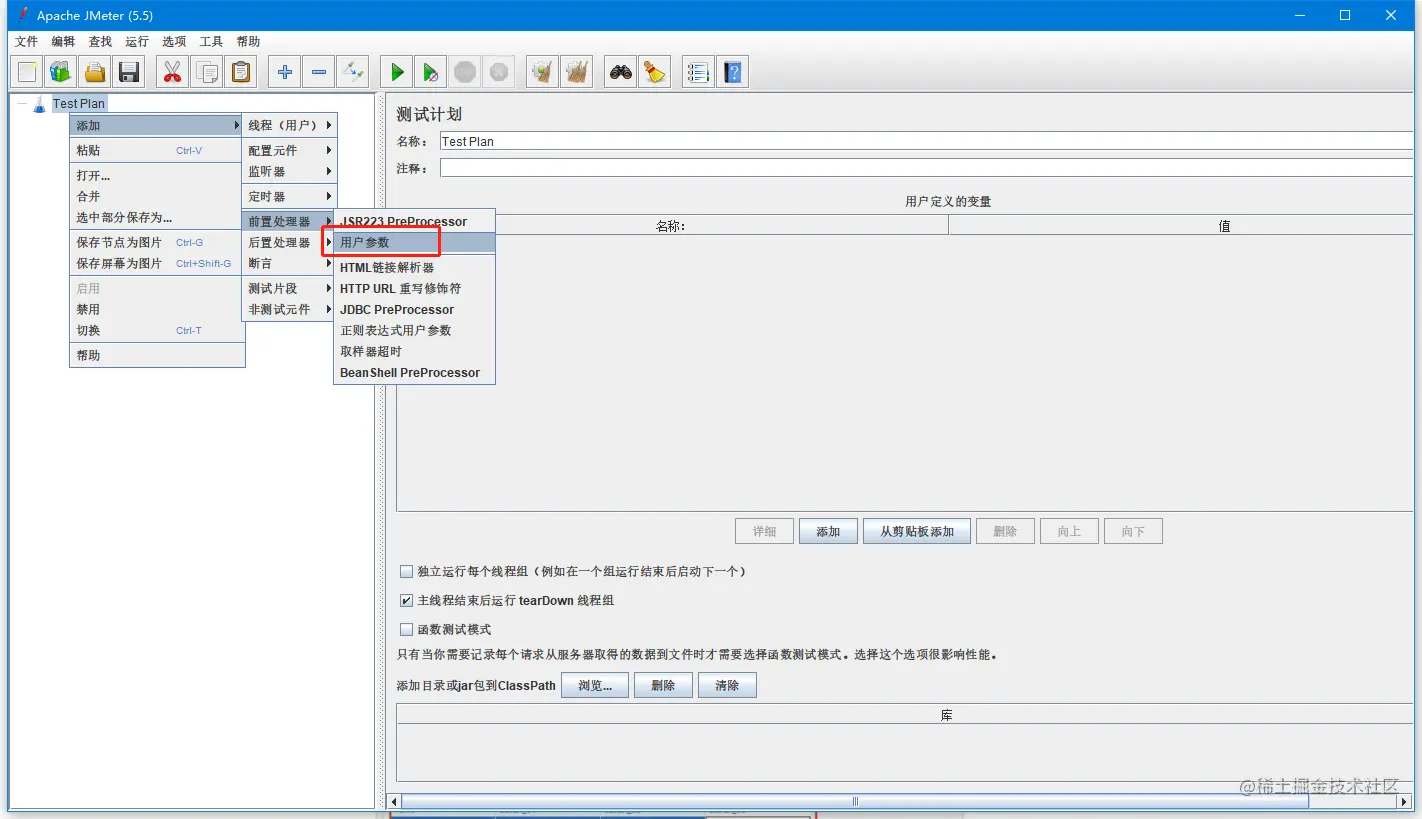The image size is (1422, 819).
Task: Click the JMeter feather icon in title bar
Action: [x=21, y=15]
